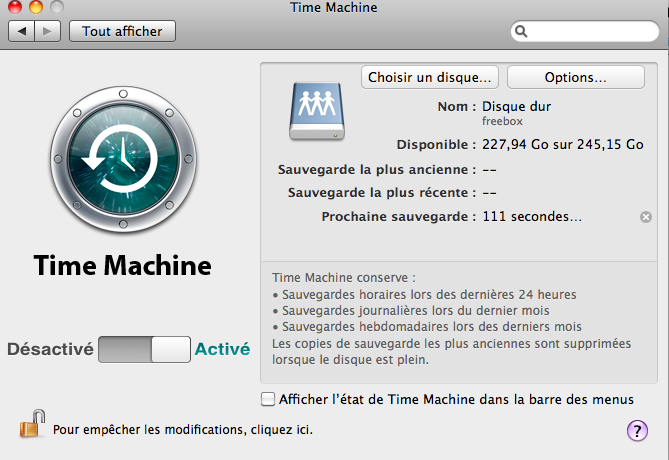Click the "Pour empêcher les modifications" text
669x460 pixels.
tap(182, 430)
